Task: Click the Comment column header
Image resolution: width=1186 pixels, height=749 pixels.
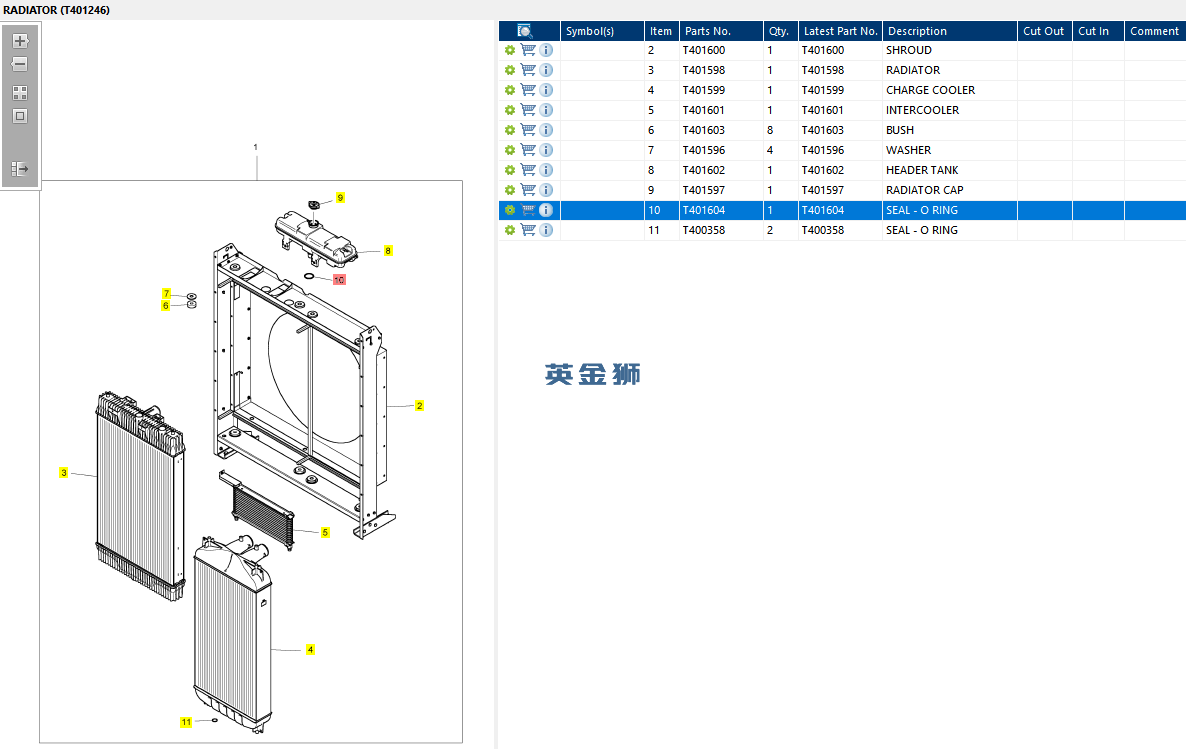Action: tap(1155, 31)
